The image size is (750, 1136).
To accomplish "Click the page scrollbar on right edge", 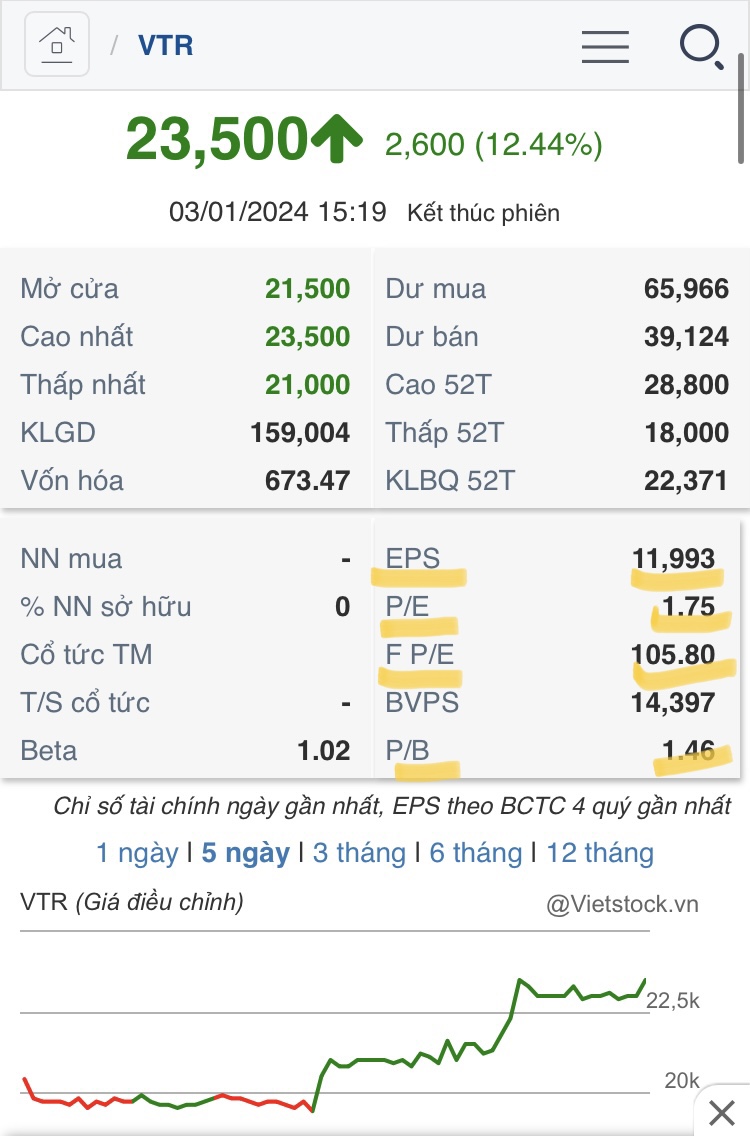I will click(x=741, y=110).
